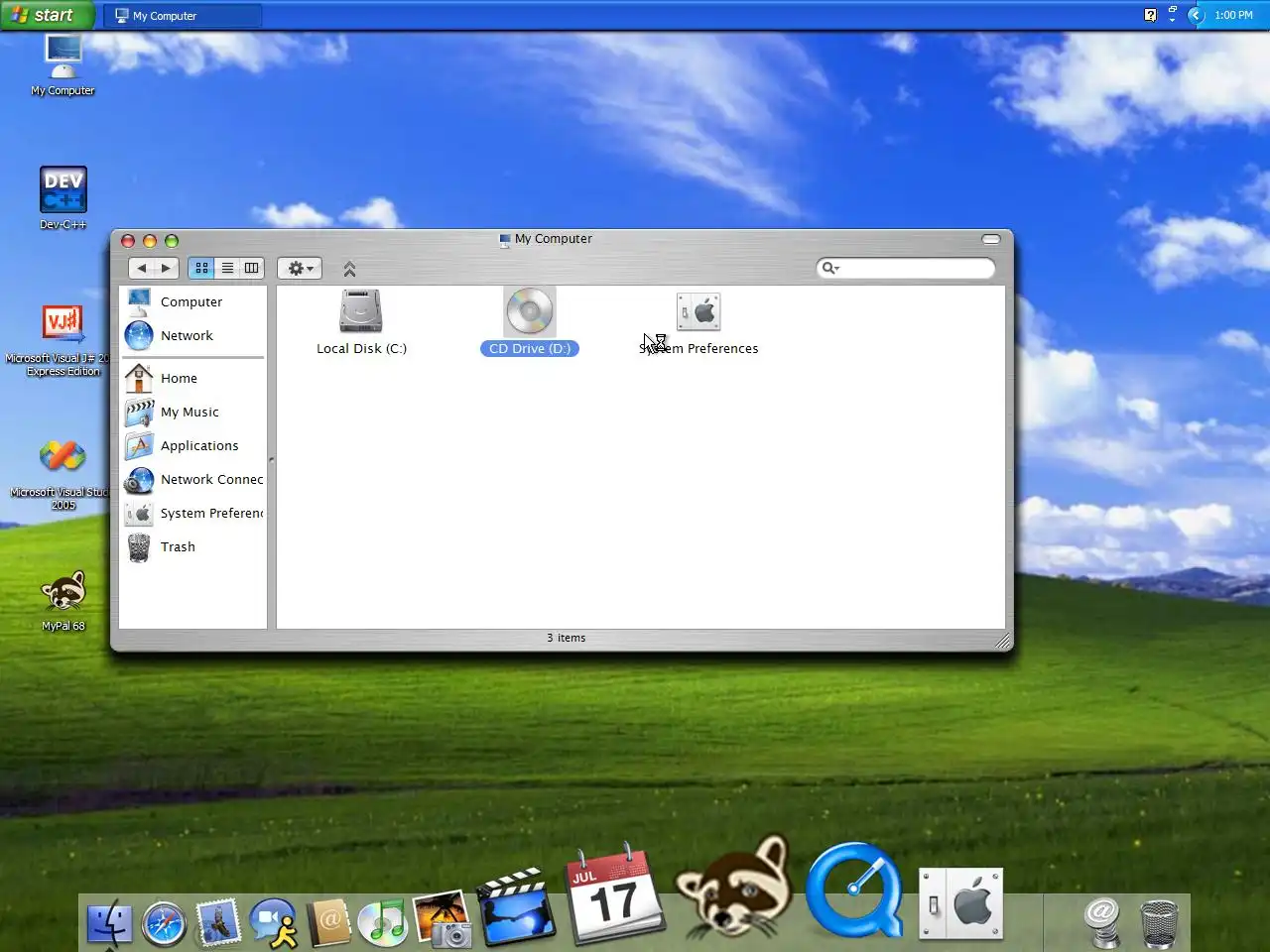Open the Start menu
The height and width of the screenshot is (952, 1270).
coord(47,15)
